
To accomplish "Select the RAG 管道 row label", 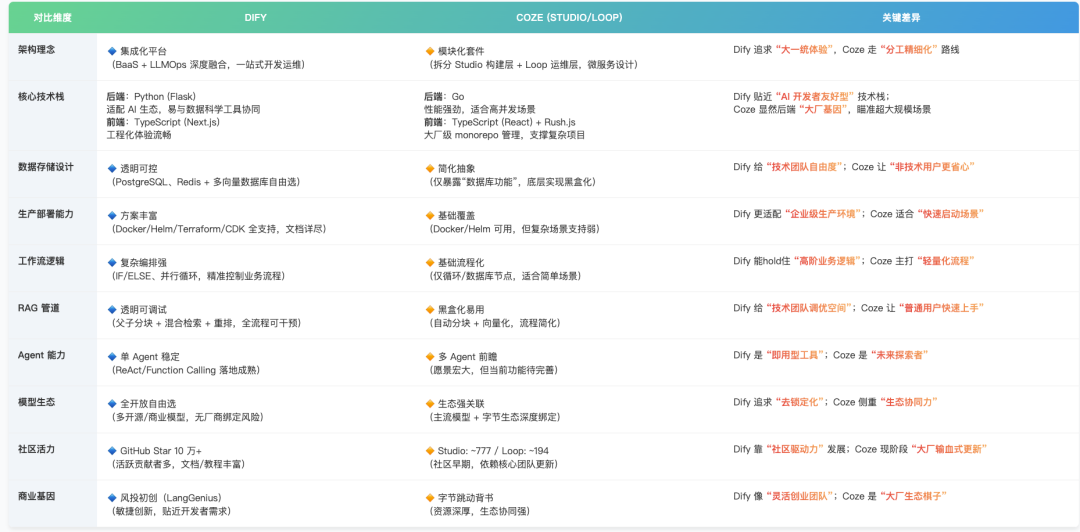I will click(39, 308).
